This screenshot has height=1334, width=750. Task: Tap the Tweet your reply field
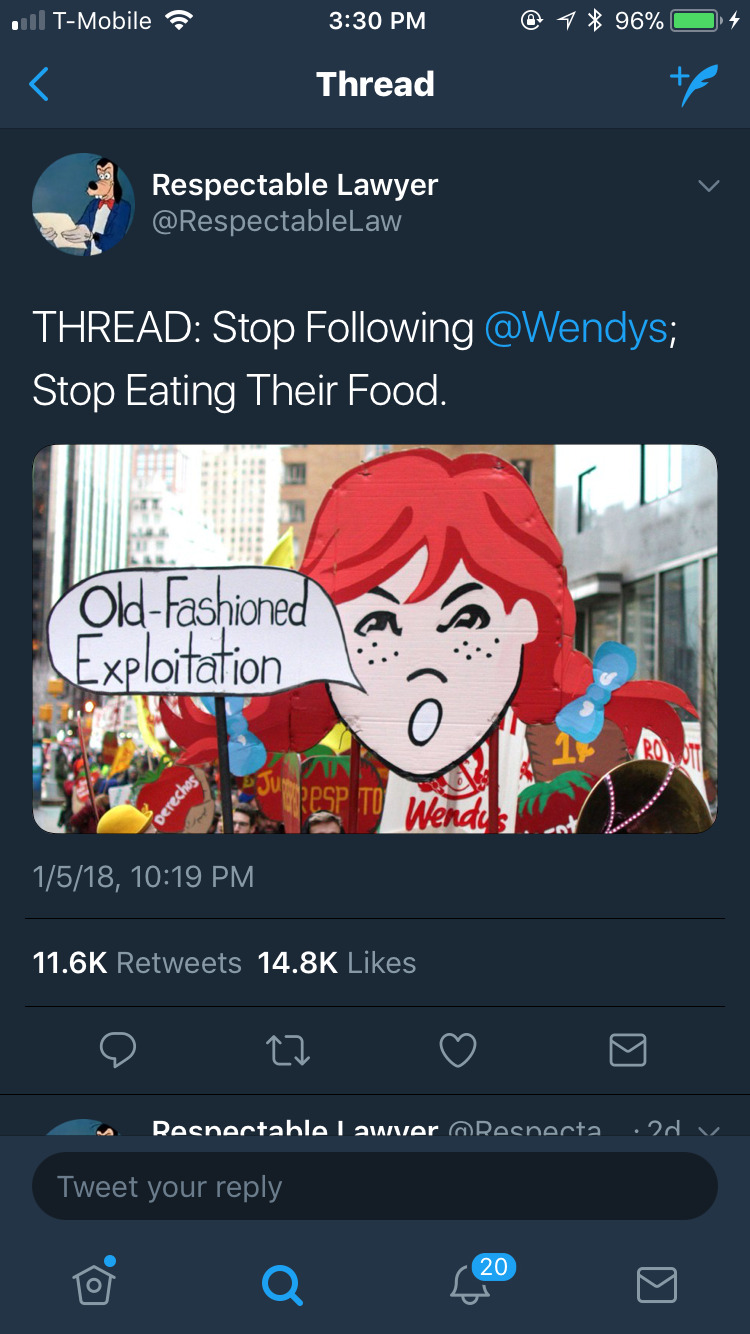(x=375, y=1187)
